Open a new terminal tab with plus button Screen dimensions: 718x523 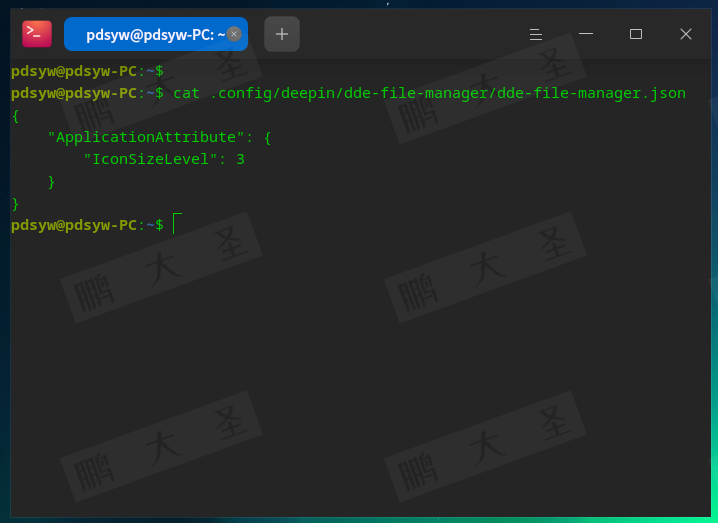[x=282, y=34]
